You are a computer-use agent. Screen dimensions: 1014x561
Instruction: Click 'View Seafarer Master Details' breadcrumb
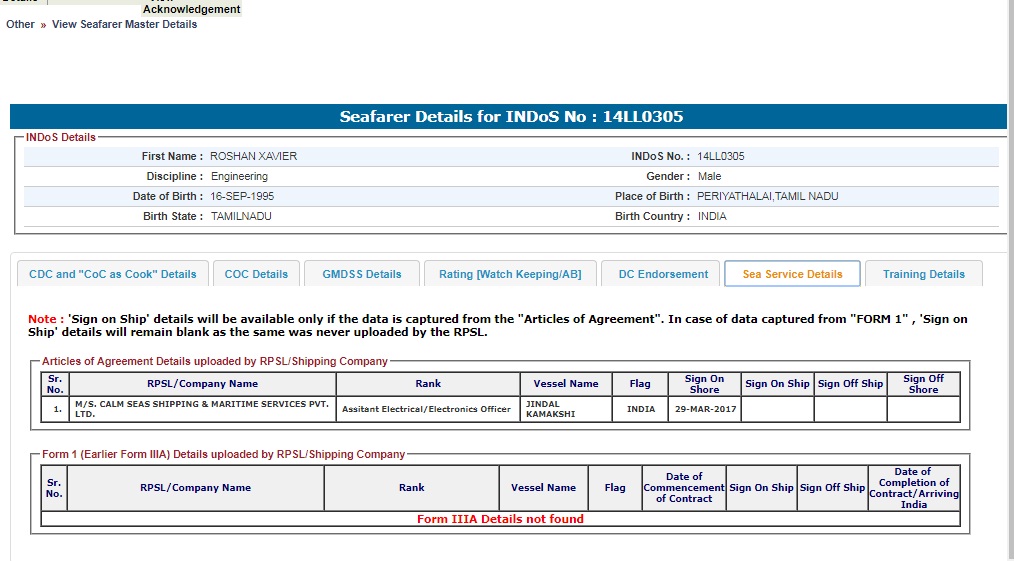click(124, 24)
